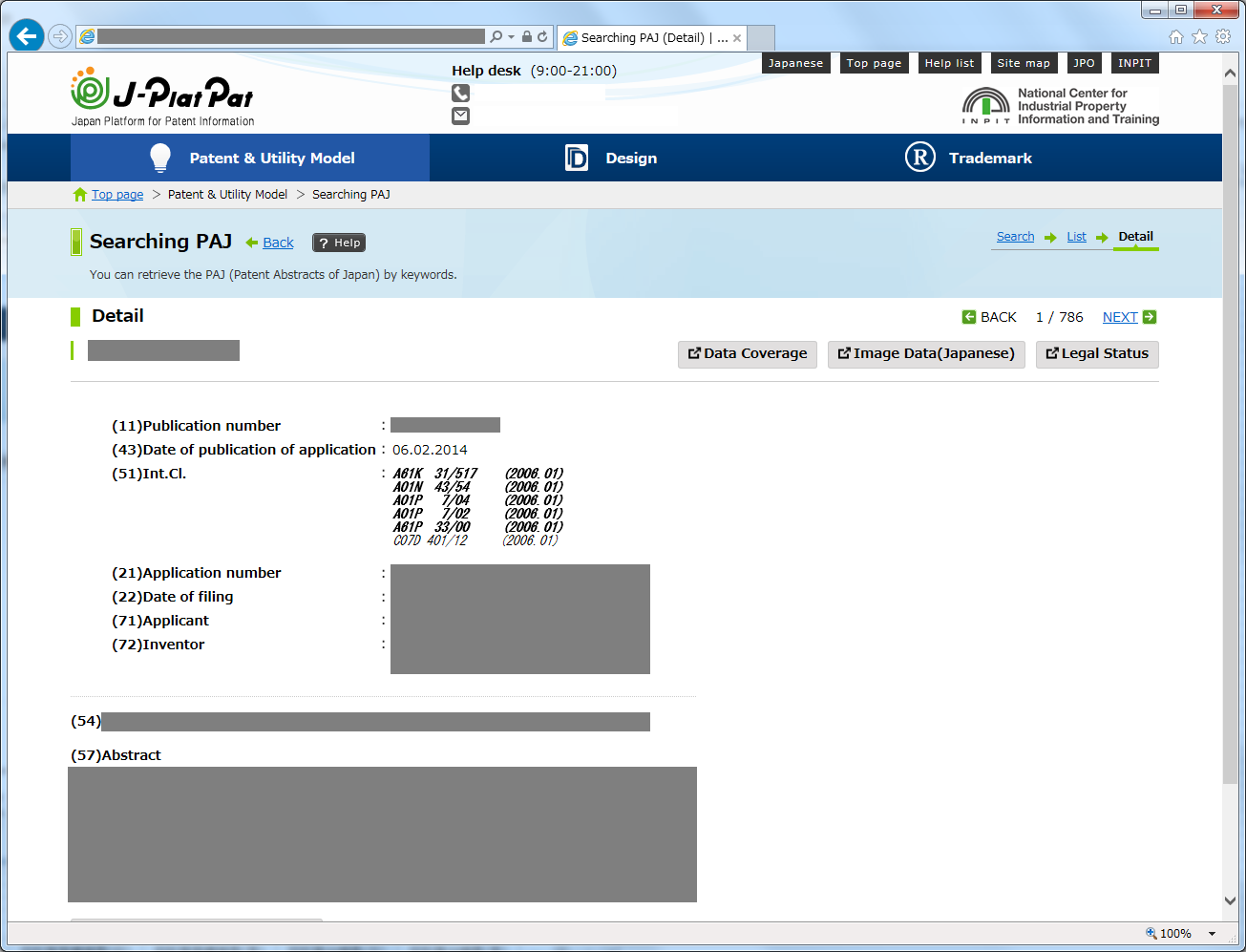This screenshot has height=952, width=1246.
Task: Open browser tools gear icon
Action: point(1223,37)
